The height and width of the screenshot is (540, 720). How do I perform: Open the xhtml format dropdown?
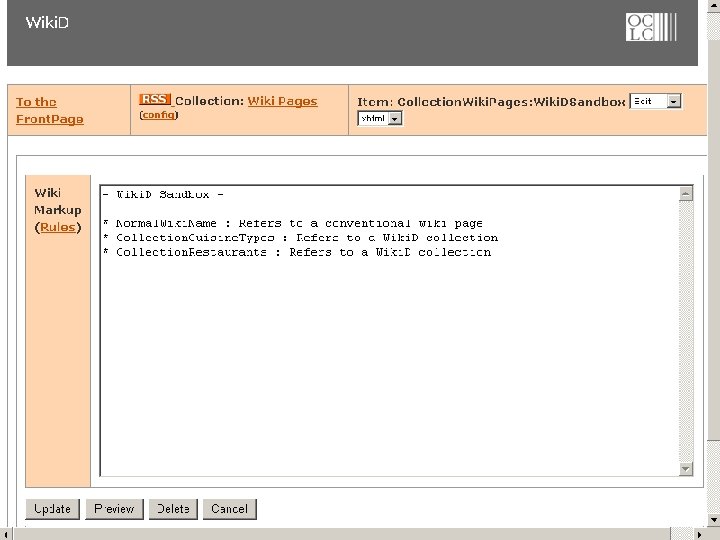(380, 118)
